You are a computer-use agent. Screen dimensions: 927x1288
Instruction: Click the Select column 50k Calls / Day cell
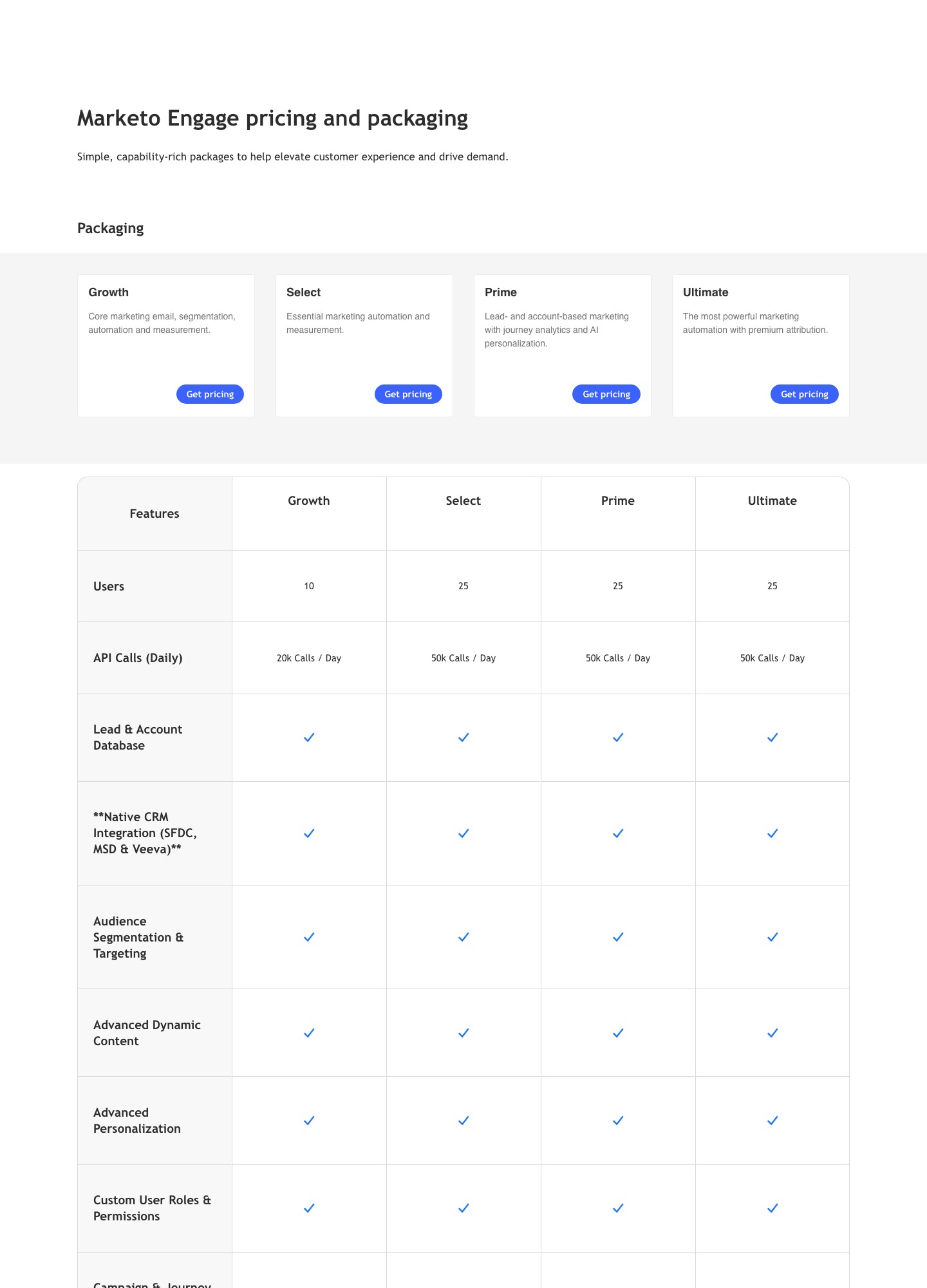464,658
